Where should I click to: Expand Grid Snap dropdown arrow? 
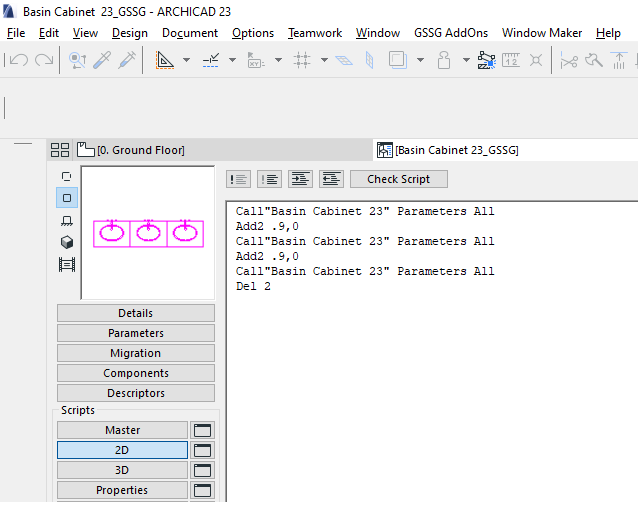click(x=324, y=60)
